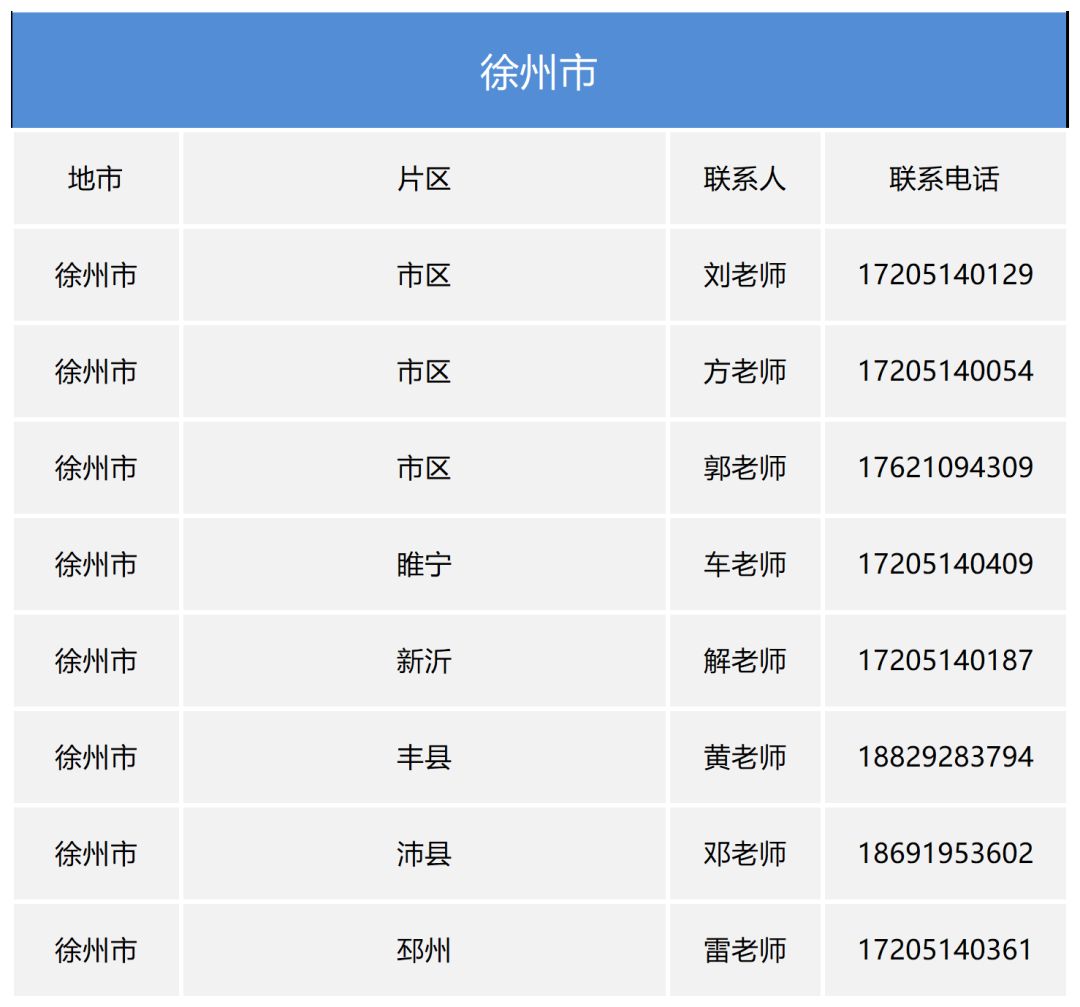Click the 睢宁 district cell
Viewport: 1080px width, 1007px height.
point(422,564)
